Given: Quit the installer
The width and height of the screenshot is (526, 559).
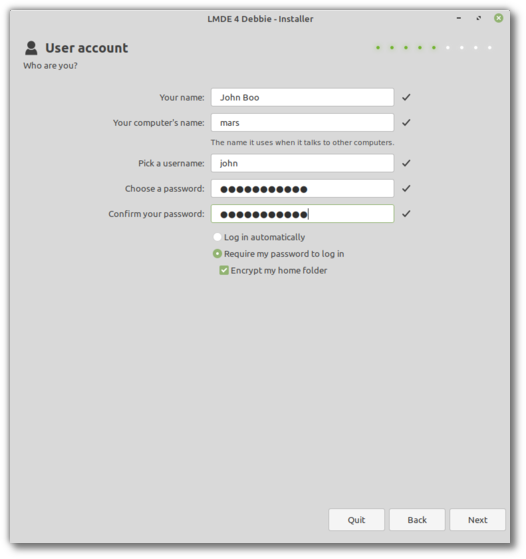Looking at the screenshot, I should 357,520.
